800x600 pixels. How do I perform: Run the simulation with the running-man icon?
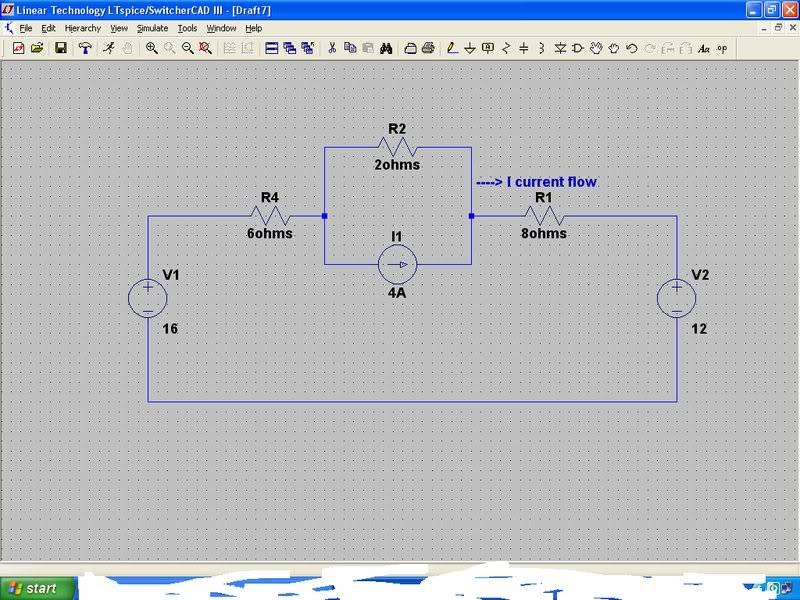point(109,48)
